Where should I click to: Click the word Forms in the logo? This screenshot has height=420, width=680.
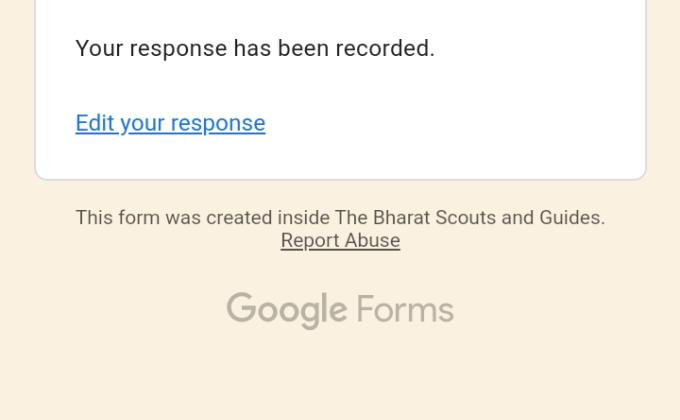click(404, 310)
